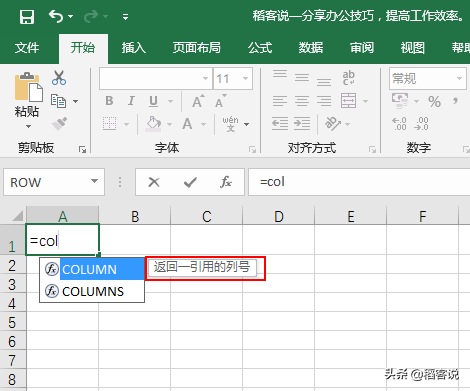Click the Orientation text angle icon
Viewport: 470px width, 391px height.
pyautogui.click(x=333, y=124)
